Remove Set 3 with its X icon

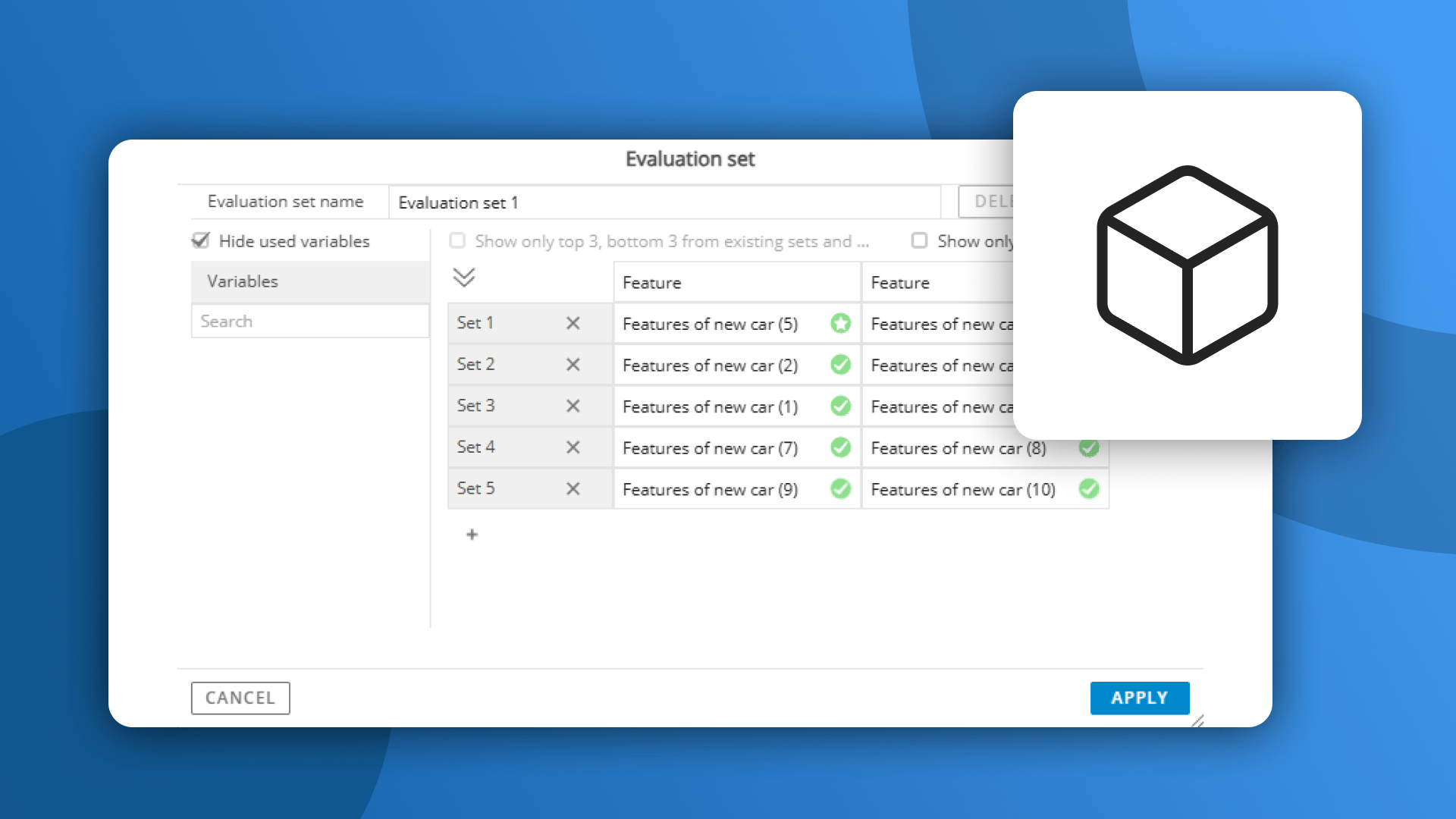point(573,406)
